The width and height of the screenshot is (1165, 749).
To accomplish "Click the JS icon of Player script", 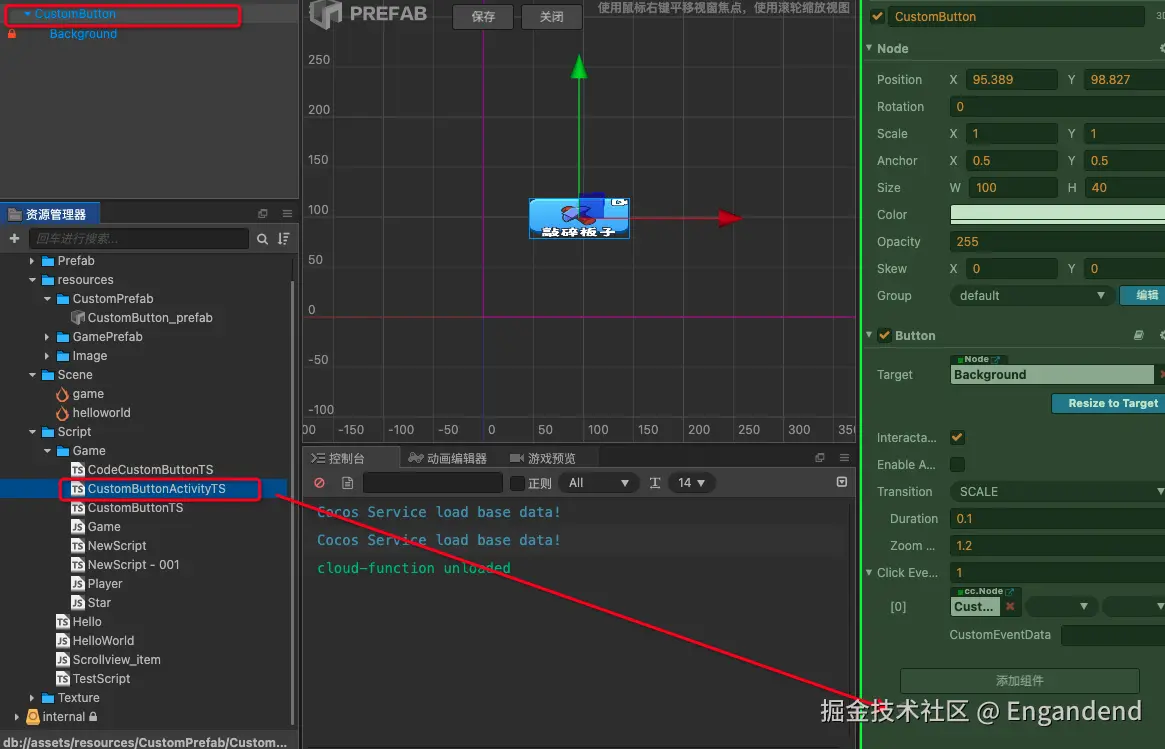I will tap(77, 584).
